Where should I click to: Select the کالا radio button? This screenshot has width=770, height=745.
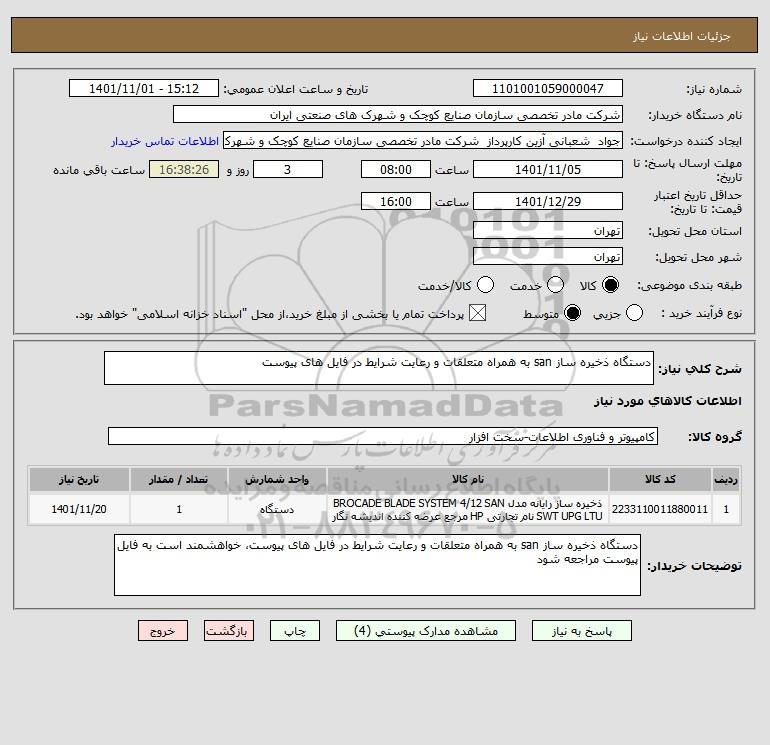click(x=610, y=285)
